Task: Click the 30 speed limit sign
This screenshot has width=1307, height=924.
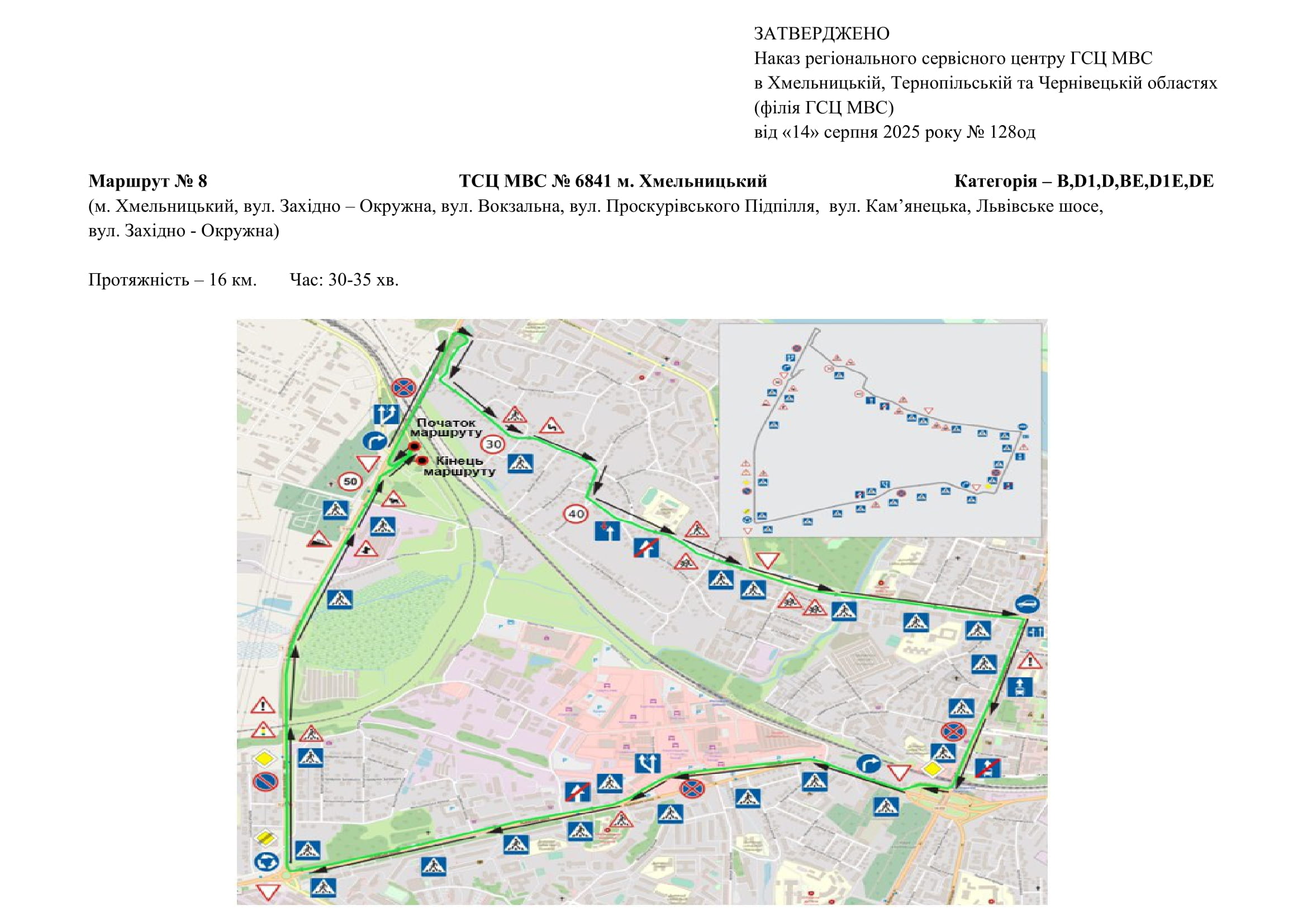Action: click(x=493, y=444)
